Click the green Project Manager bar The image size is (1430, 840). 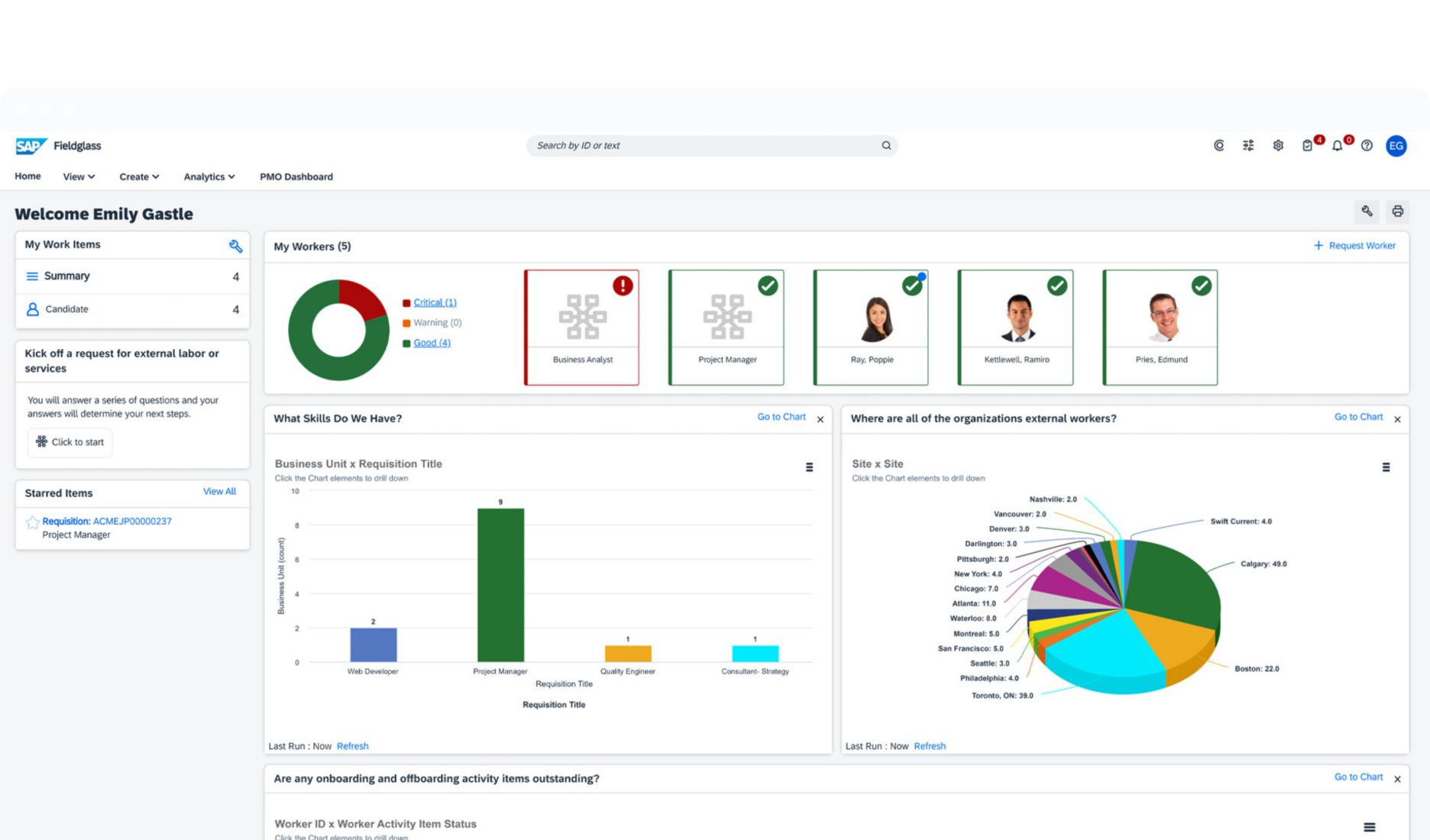pos(500,585)
